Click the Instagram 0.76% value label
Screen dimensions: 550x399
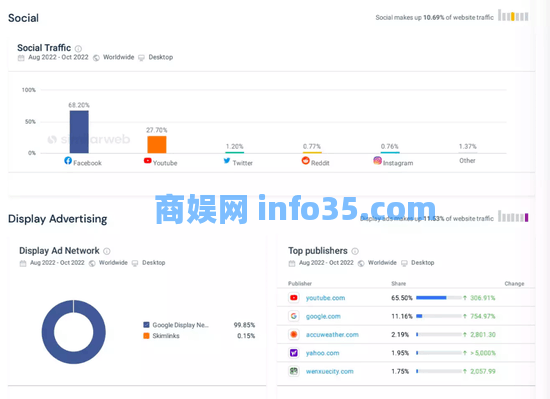click(x=390, y=146)
